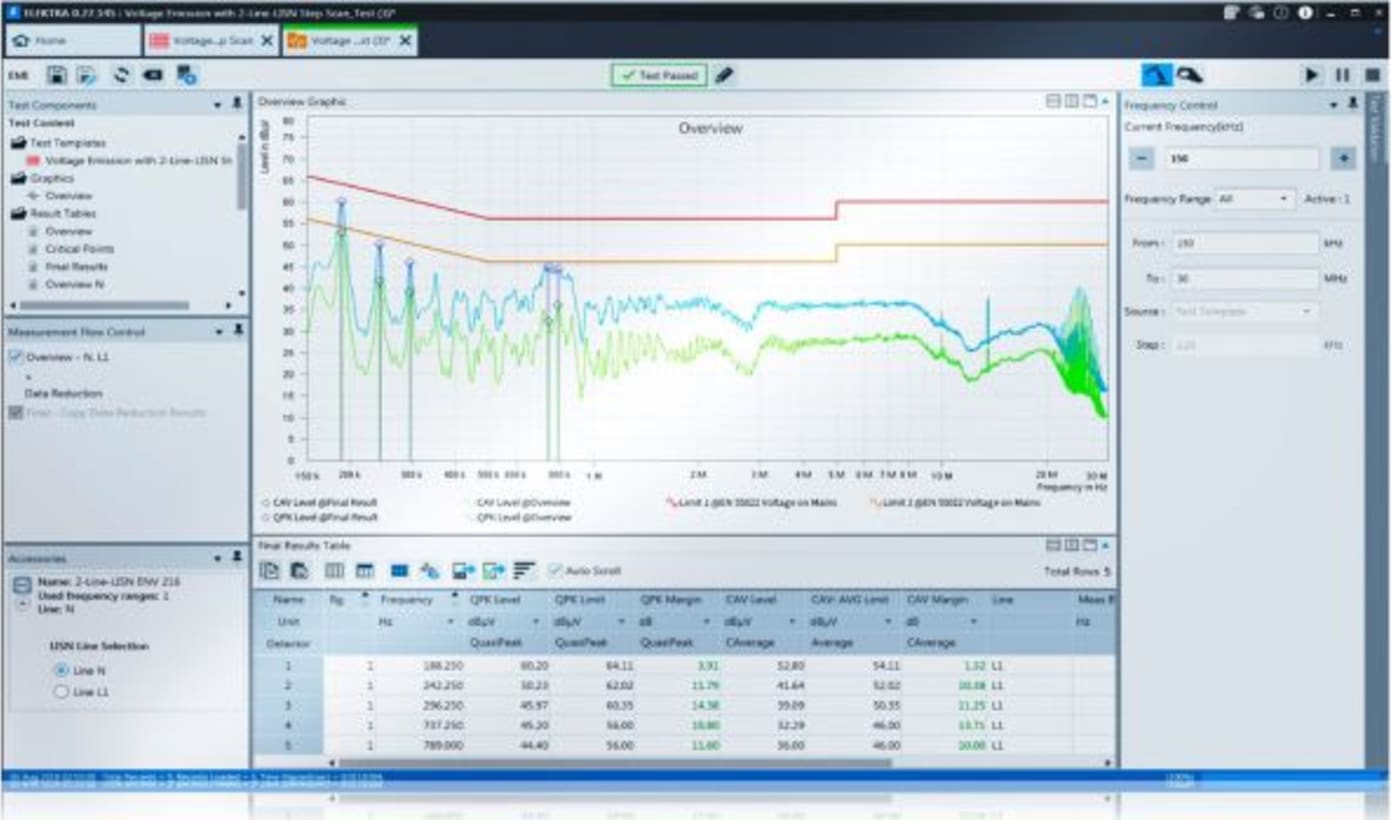Click the Copy icon in Final Results Table toolbar

pyautogui.click(x=270, y=570)
